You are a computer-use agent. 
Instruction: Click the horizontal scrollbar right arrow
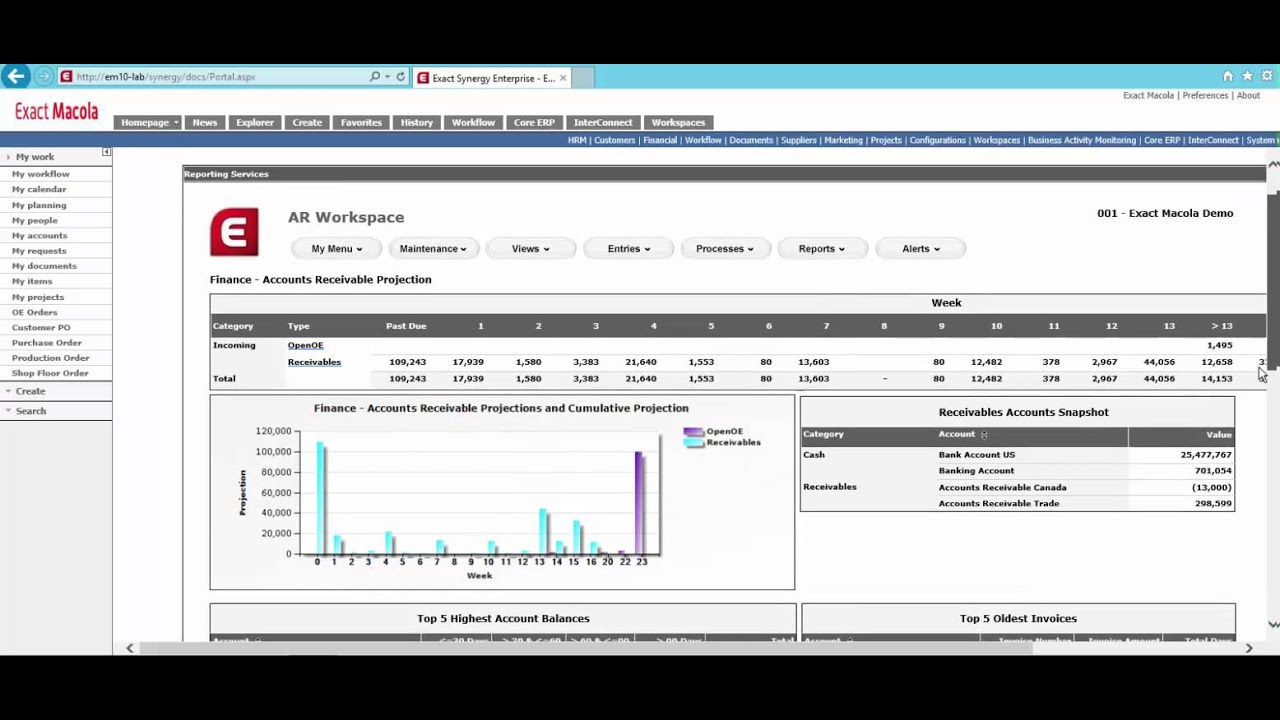[1248, 648]
